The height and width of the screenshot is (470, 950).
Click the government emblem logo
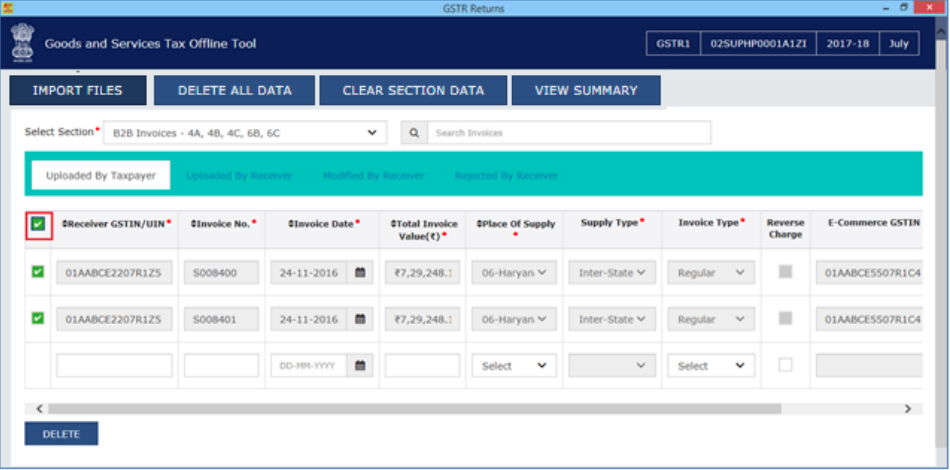(x=22, y=43)
